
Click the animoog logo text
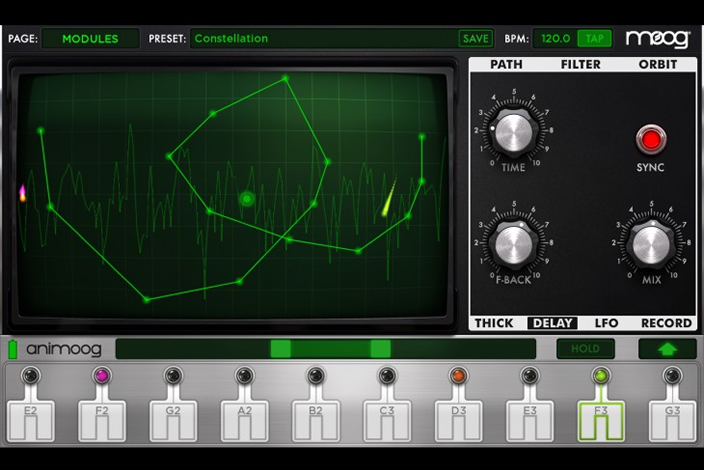64,349
